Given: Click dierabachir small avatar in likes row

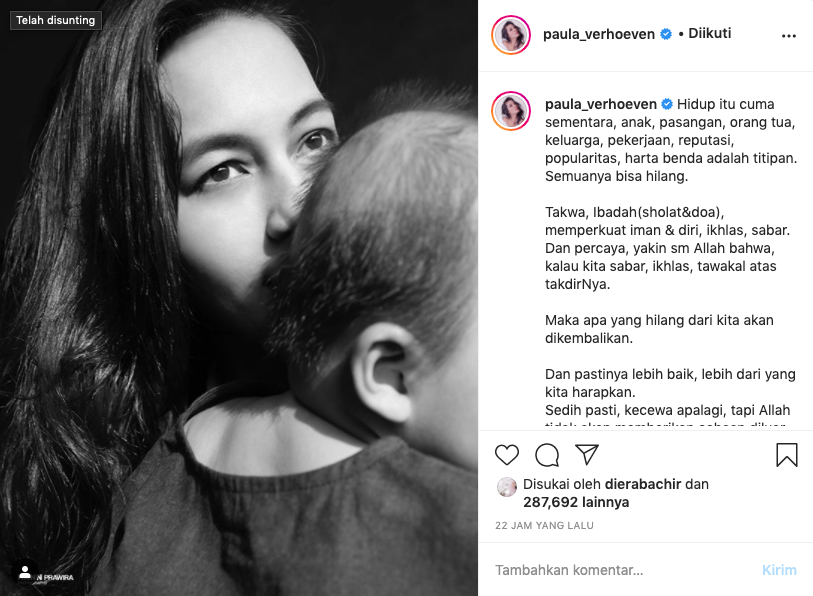Looking at the screenshot, I should click(507, 487).
